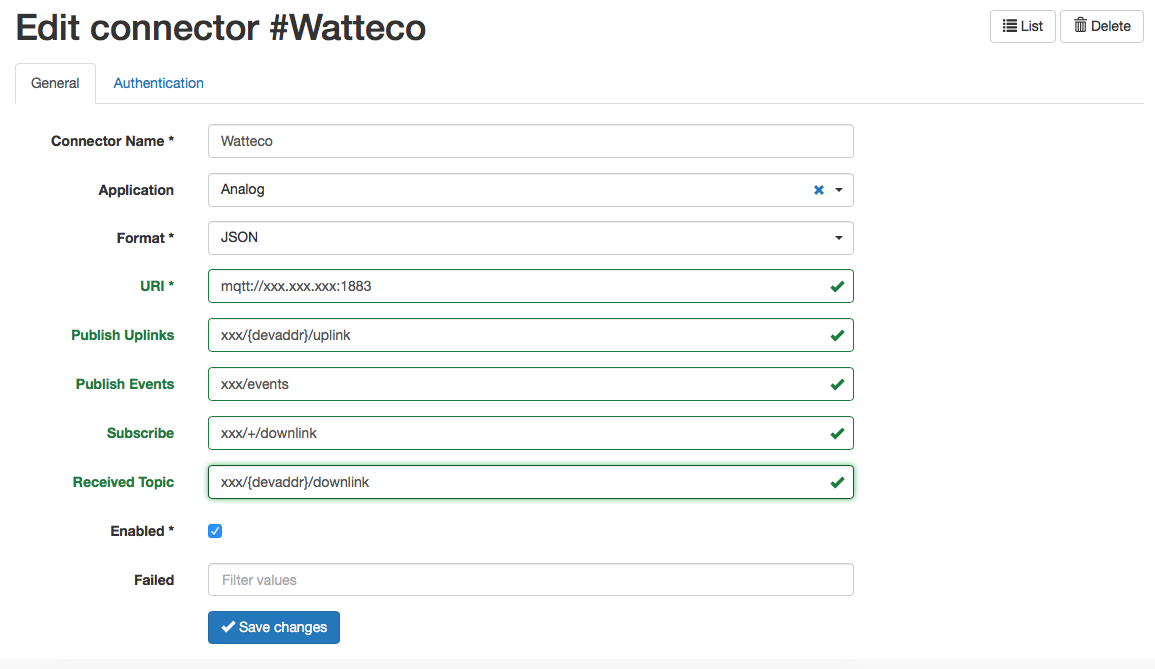This screenshot has width=1155, height=669.
Task: Switch to the Authentication tab
Action: point(158,83)
